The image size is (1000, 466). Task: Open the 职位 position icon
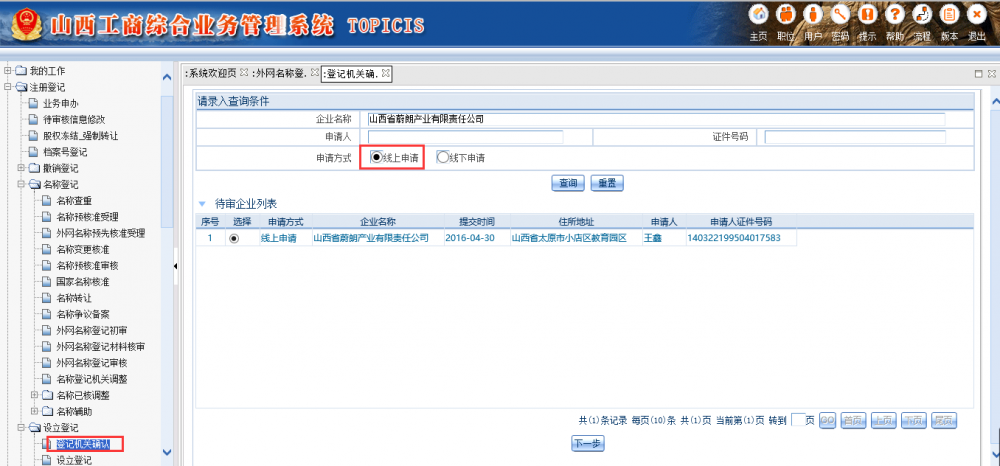(786, 15)
